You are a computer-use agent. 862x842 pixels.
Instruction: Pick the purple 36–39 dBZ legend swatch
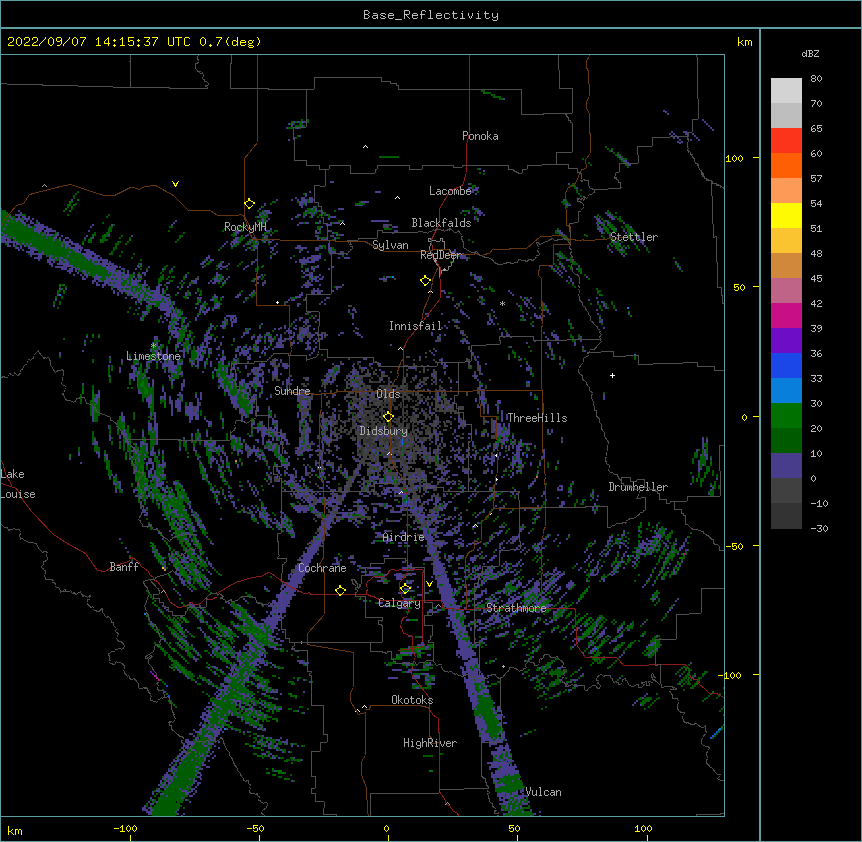pos(786,341)
